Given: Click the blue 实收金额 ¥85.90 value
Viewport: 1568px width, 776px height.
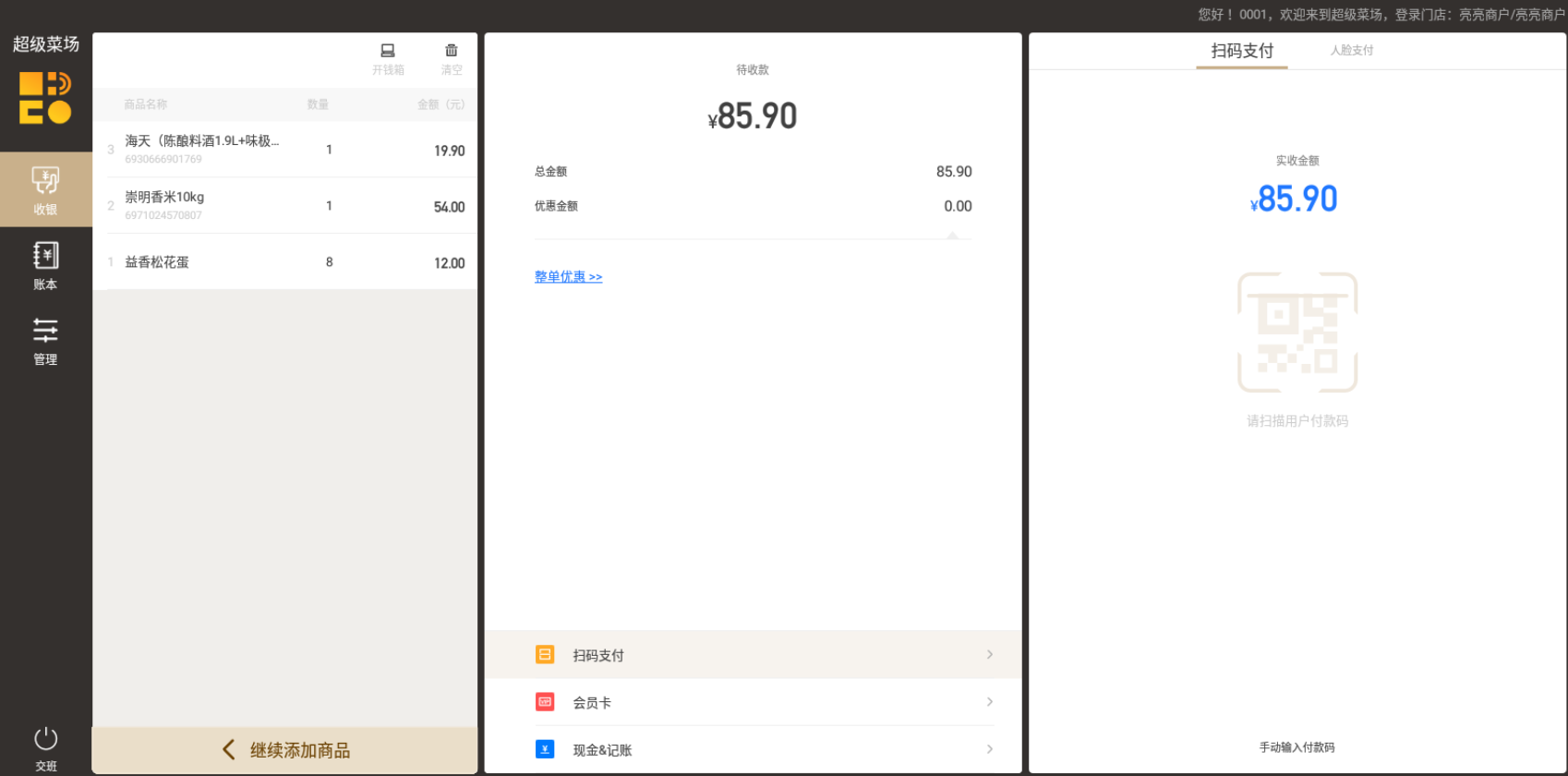Looking at the screenshot, I should pyautogui.click(x=1294, y=199).
